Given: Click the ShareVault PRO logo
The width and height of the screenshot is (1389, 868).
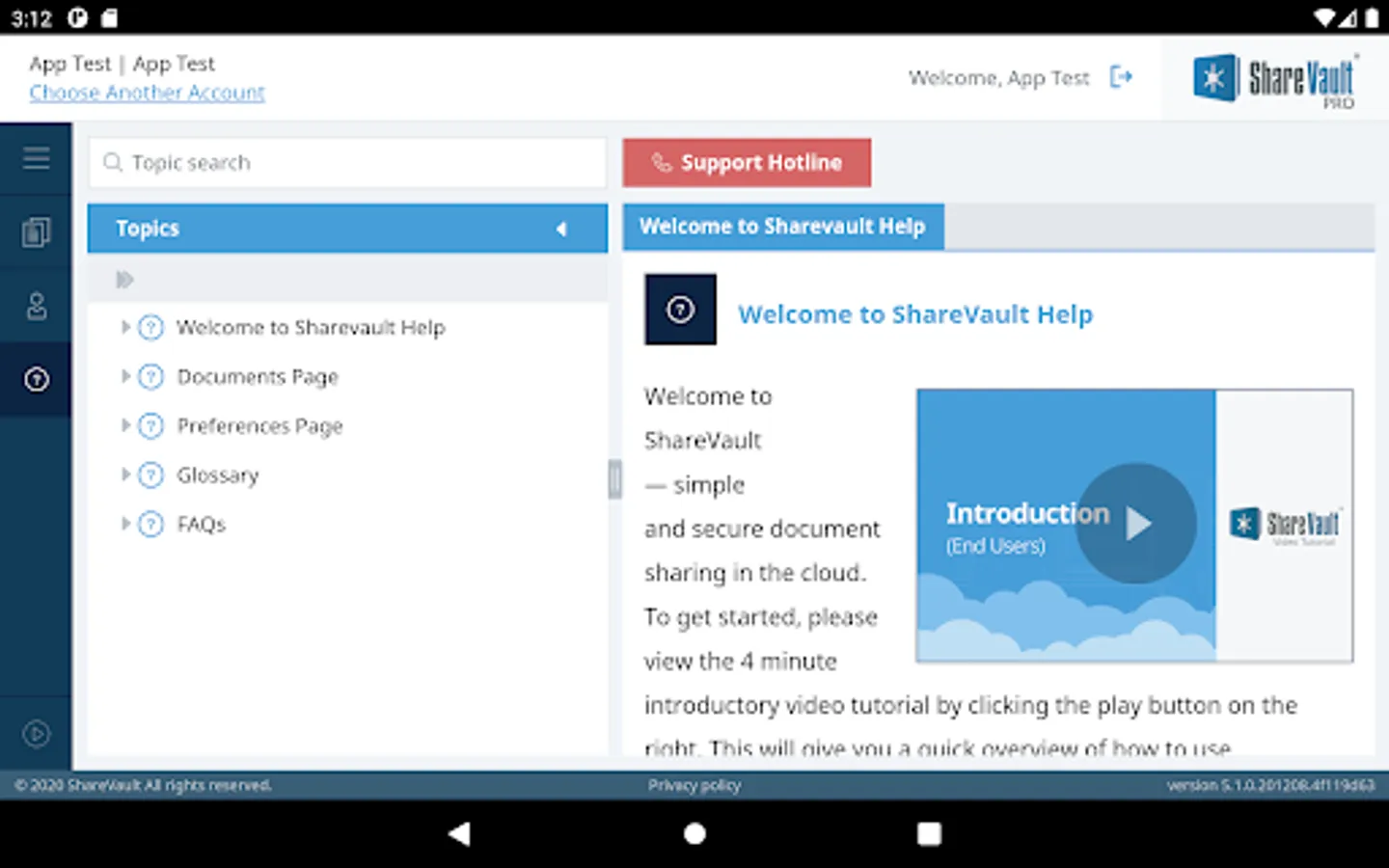Looking at the screenshot, I should 1275,80.
